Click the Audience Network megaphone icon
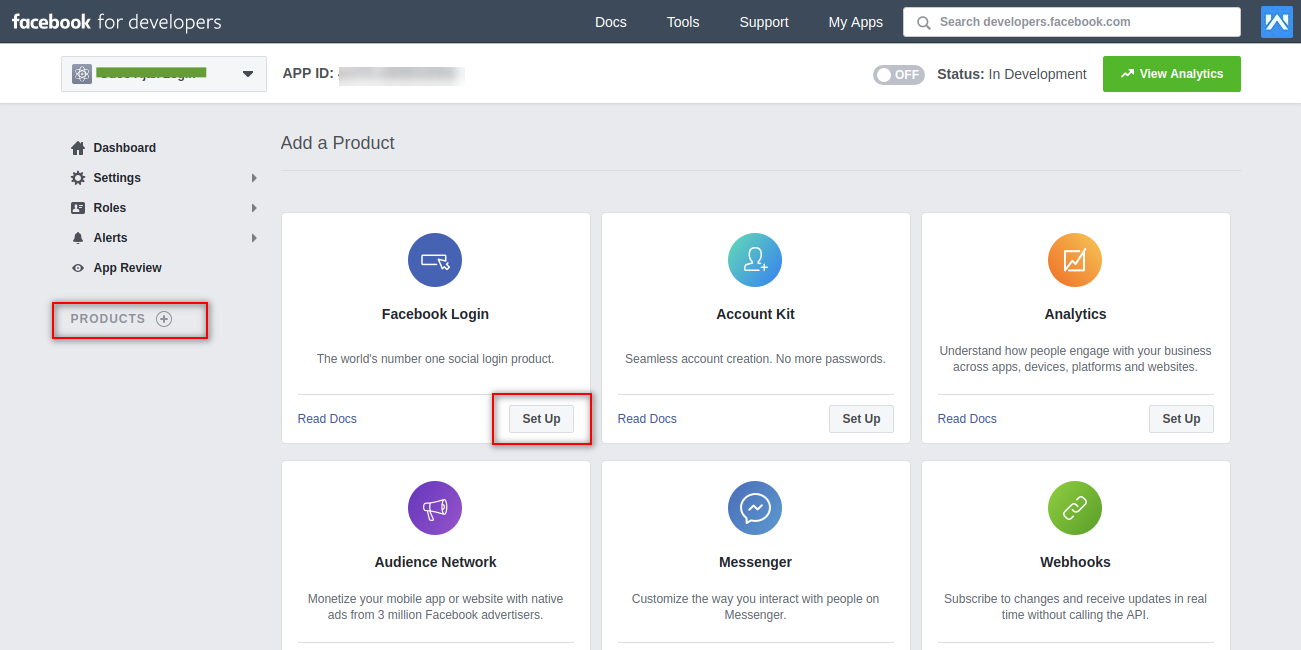This screenshot has height=650, width=1301. click(435, 508)
